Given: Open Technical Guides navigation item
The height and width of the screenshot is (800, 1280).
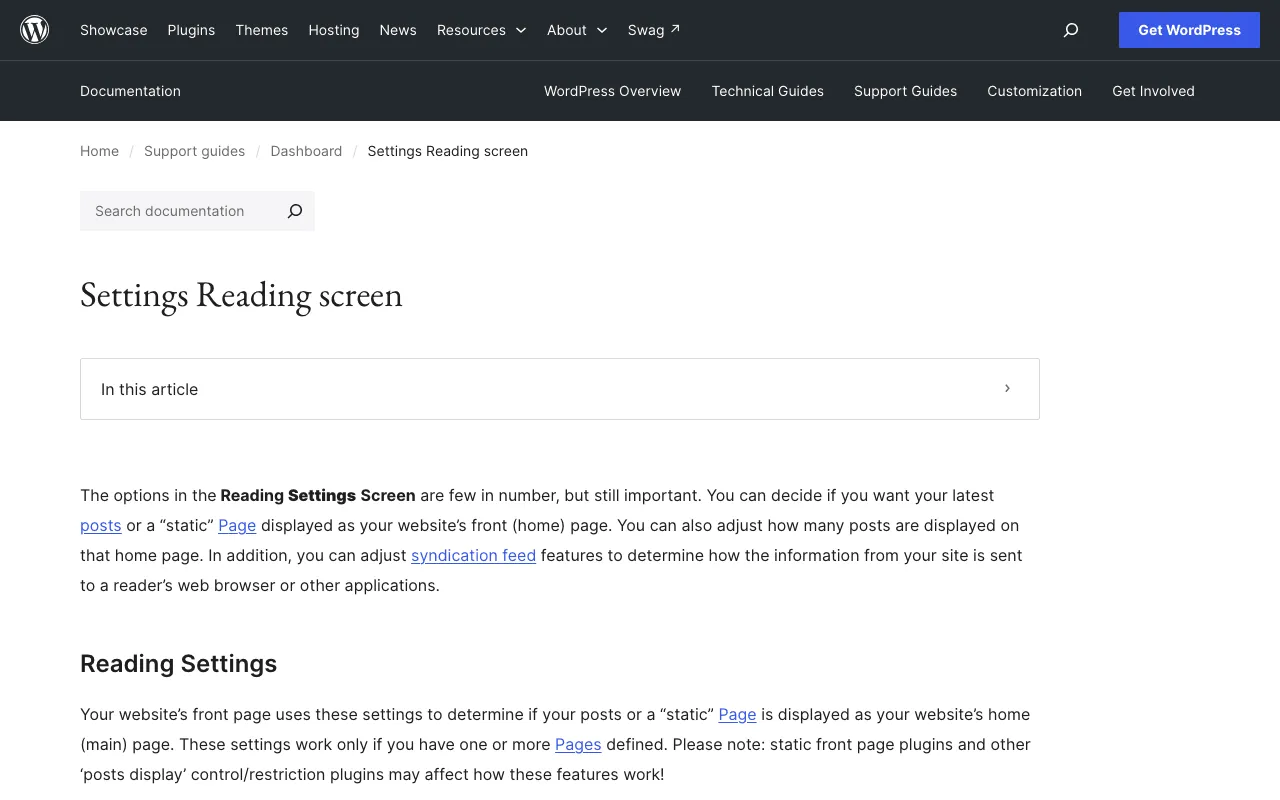Looking at the screenshot, I should 768,91.
